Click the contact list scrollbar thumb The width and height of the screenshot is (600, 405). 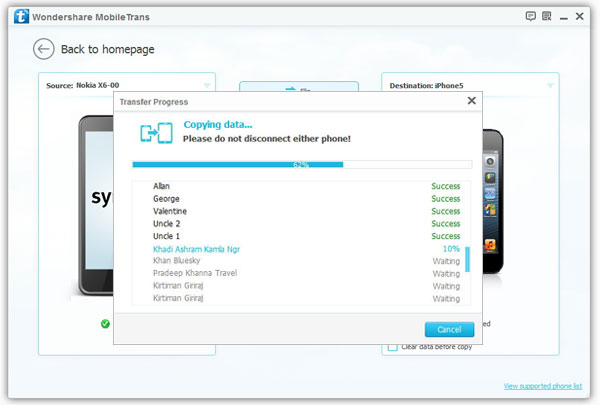(x=467, y=259)
